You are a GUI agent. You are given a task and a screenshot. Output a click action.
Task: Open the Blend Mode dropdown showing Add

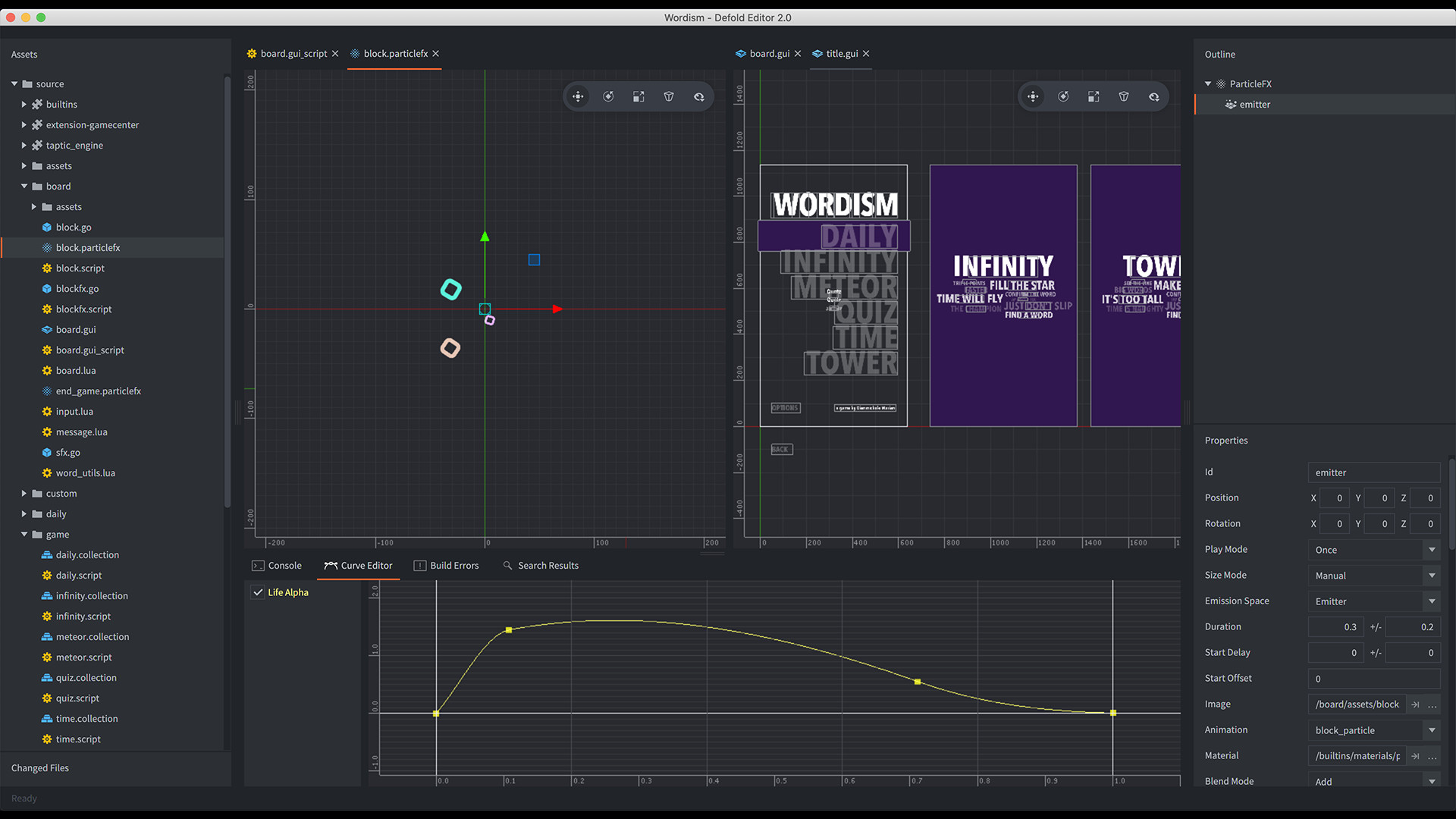1373,781
